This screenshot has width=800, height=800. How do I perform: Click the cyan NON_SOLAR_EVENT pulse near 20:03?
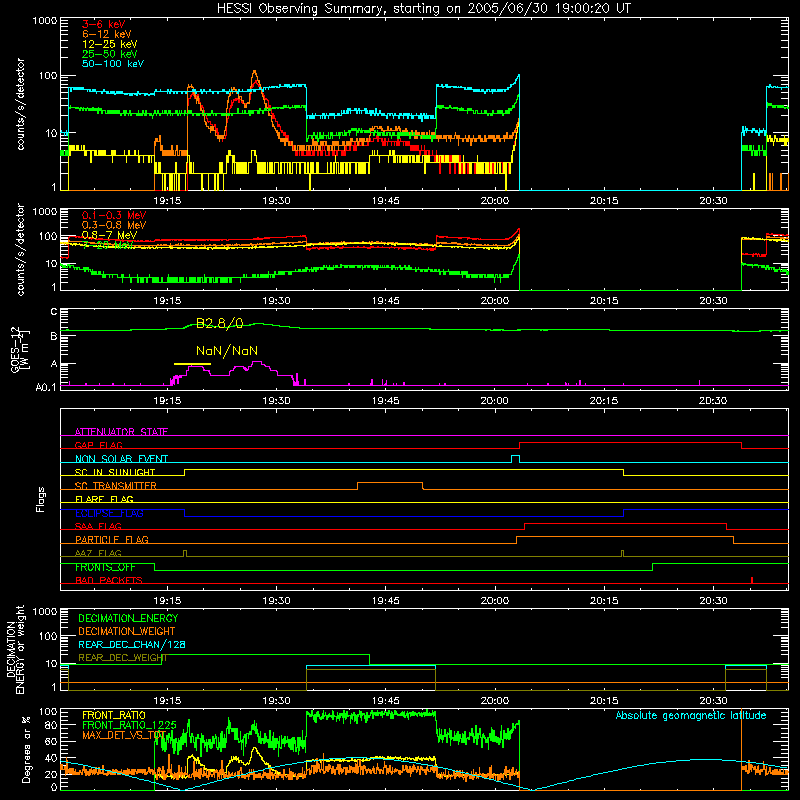point(515,458)
